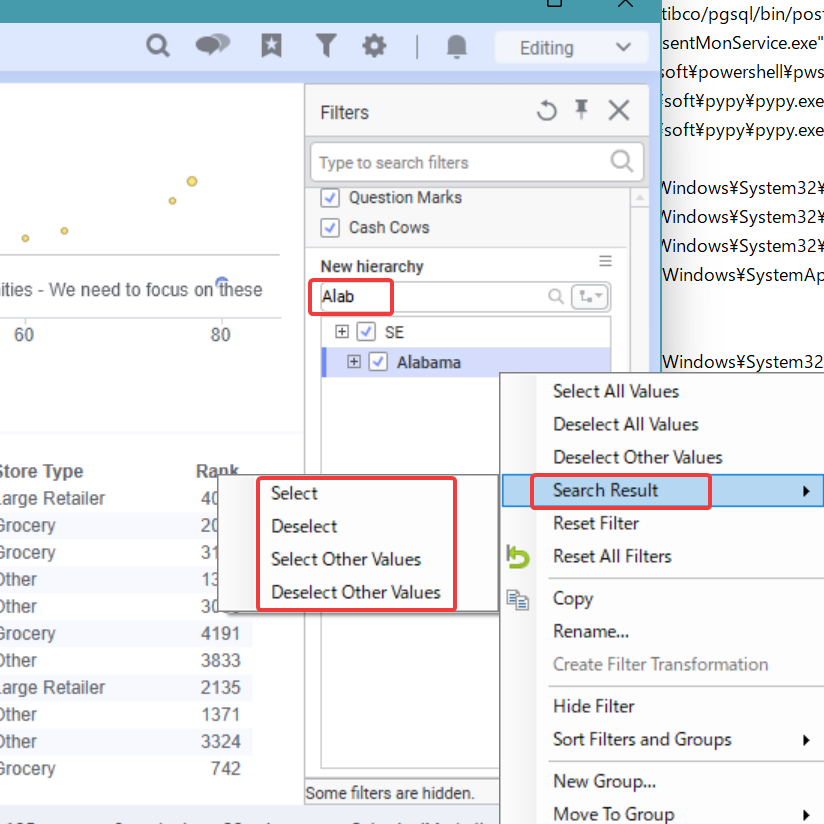Choose Rename... in context menu

pos(591,632)
